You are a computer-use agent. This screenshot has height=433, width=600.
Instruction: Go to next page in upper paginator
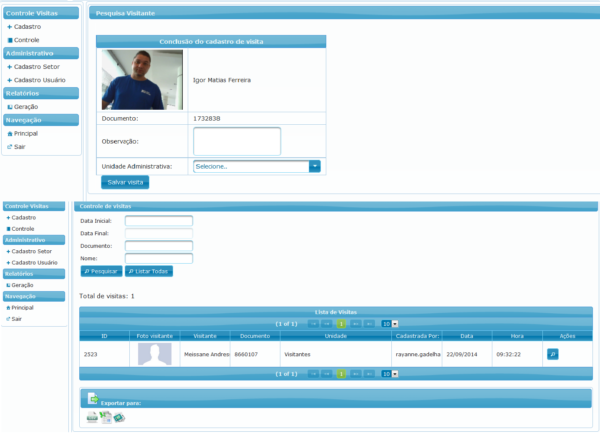(x=355, y=324)
